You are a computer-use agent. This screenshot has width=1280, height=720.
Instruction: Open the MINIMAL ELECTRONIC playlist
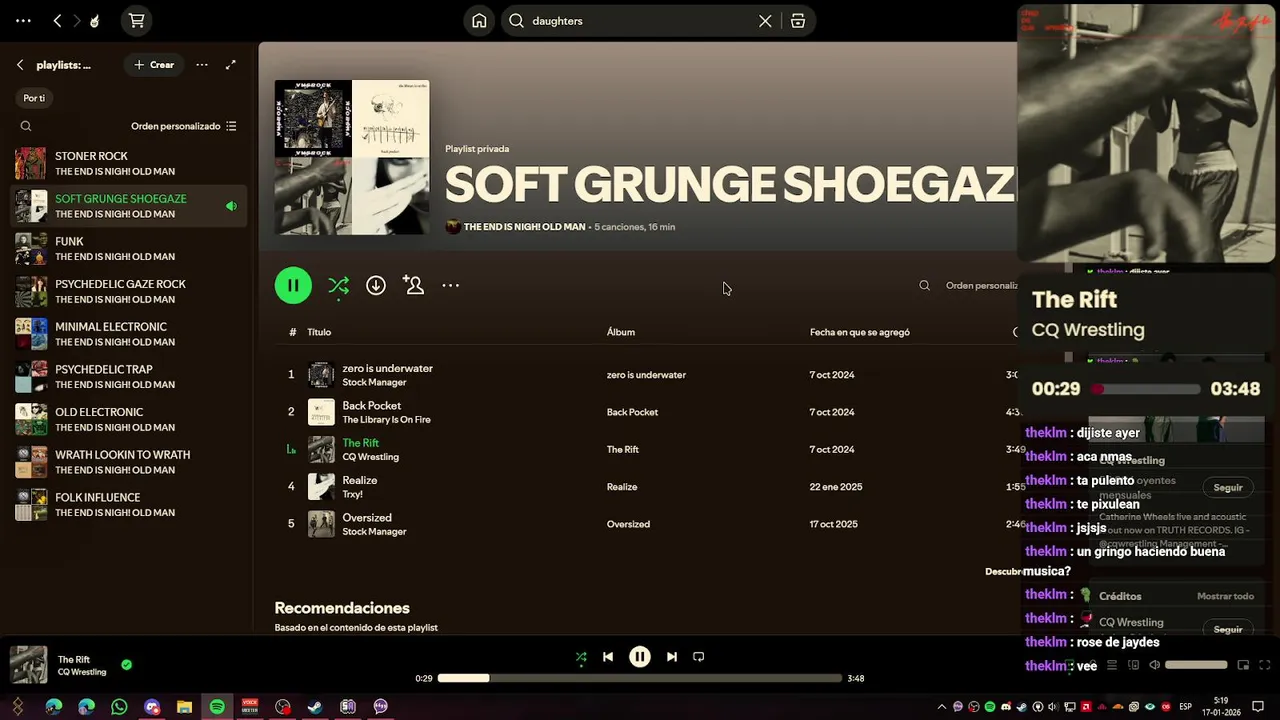(130, 334)
